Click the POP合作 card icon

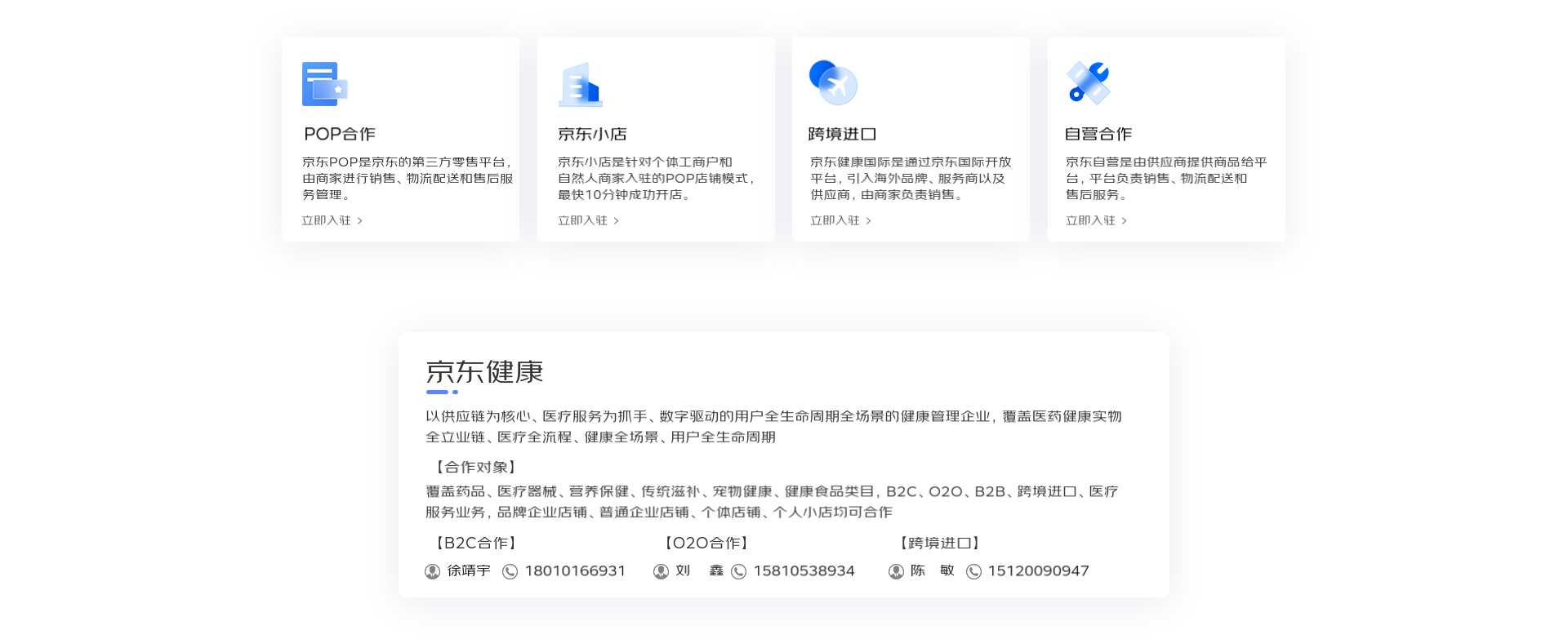(325, 84)
